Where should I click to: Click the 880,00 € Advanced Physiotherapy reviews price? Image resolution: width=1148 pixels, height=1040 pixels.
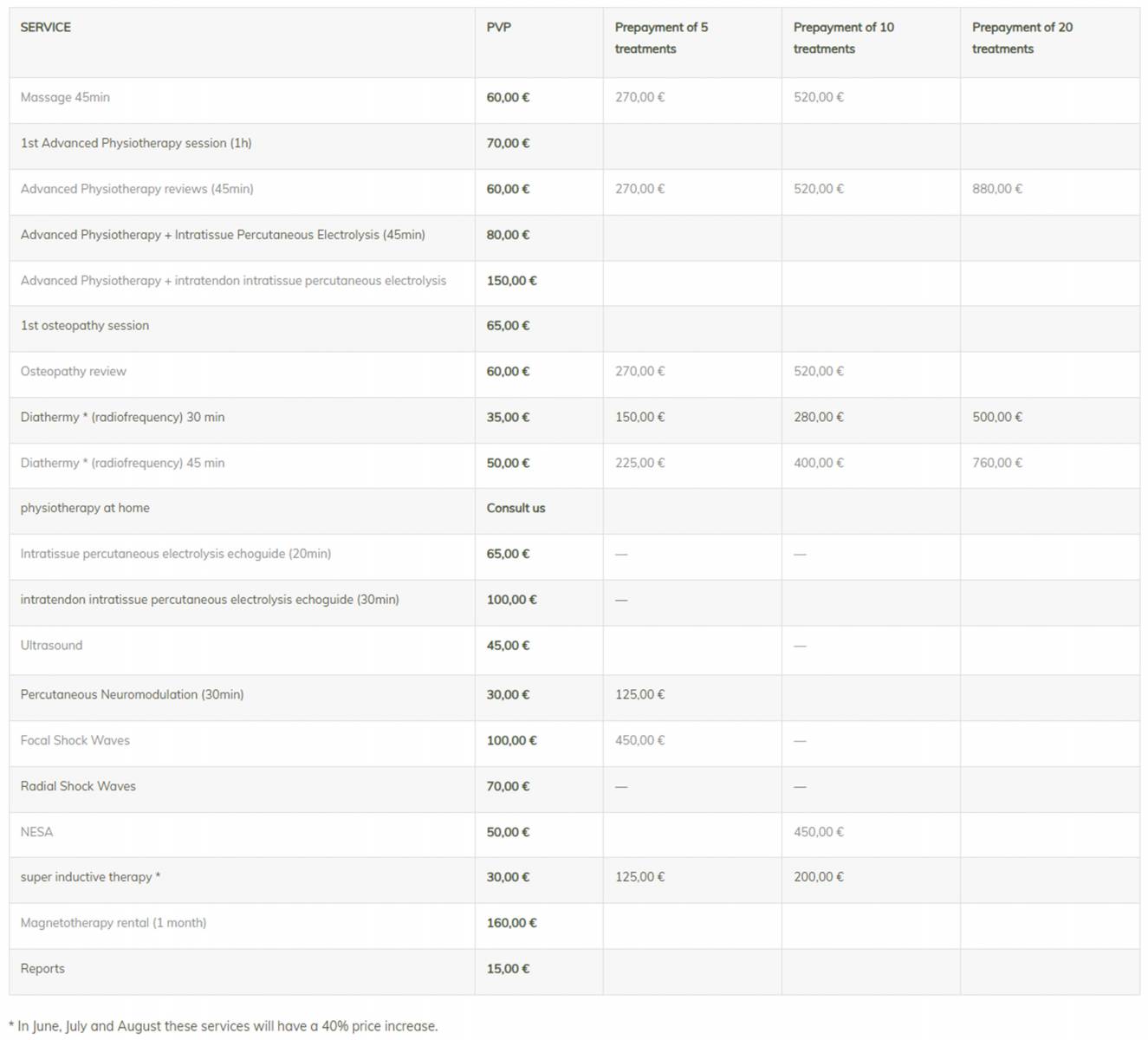click(x=997, y=189)
